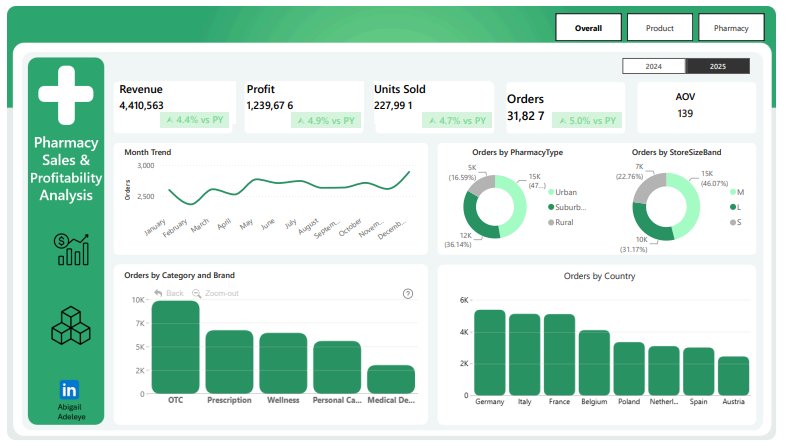Image resolution: width=788 pixels, height=445 pixels.
Task: Select the S store size legend entry
Action: pos(736,222)
